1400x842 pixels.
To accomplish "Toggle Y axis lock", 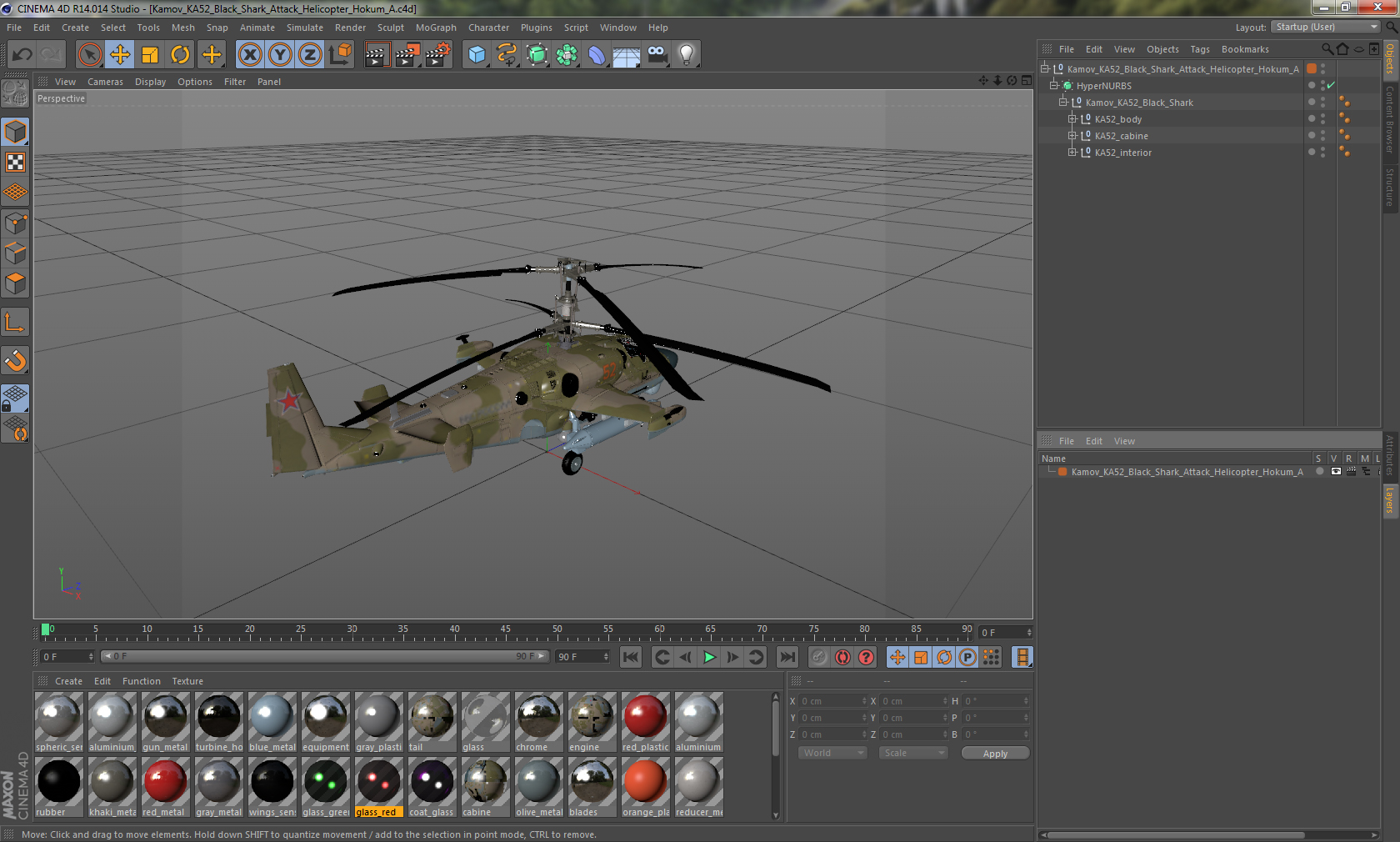I will pyautogui.click(x=280, y=55).
